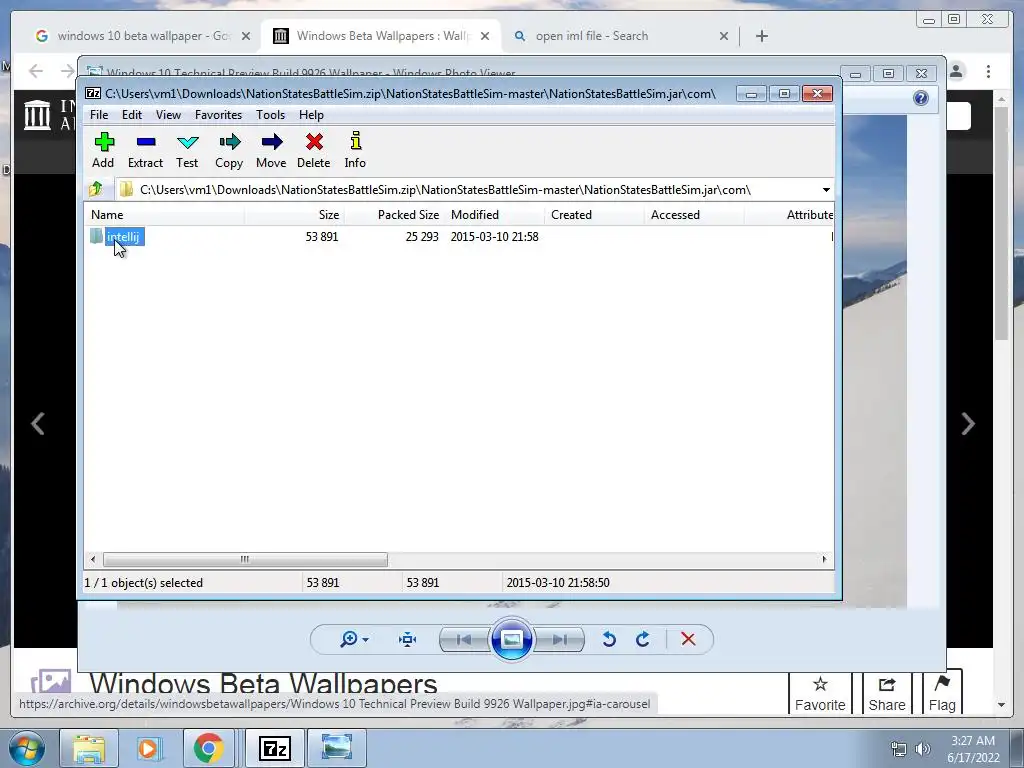The image size is (1024, 768).
Task: Click Photo Viewer actual size button
Action: [408, 639]
